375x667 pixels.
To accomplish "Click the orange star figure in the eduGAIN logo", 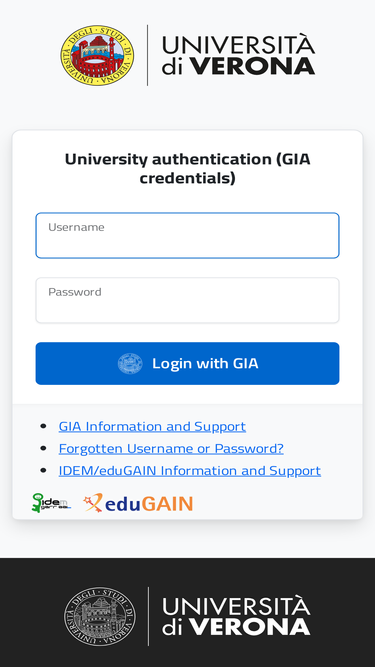I will [x=93, y=502].
